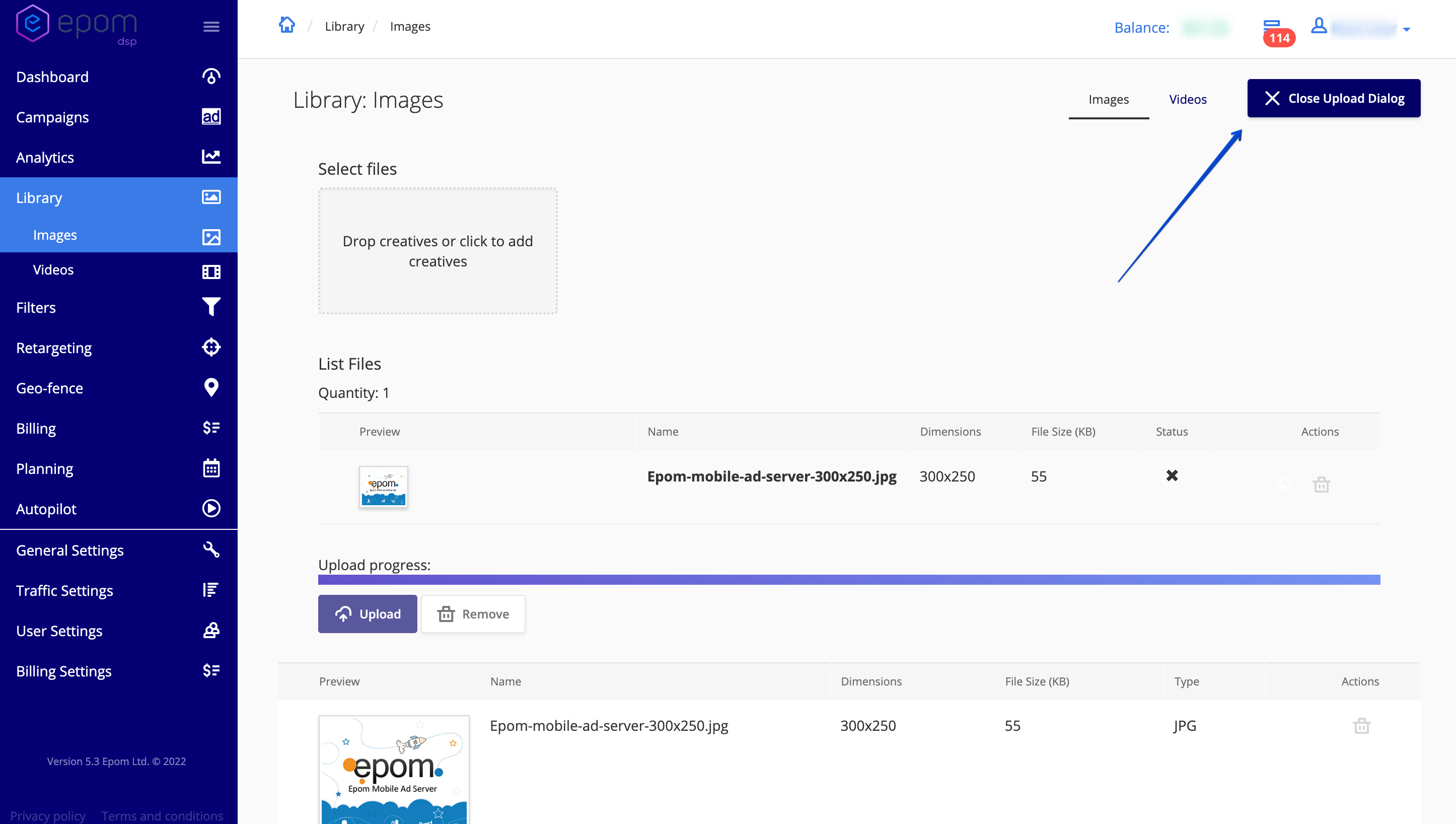
Task: Click the Upload button
Action: 367,613
